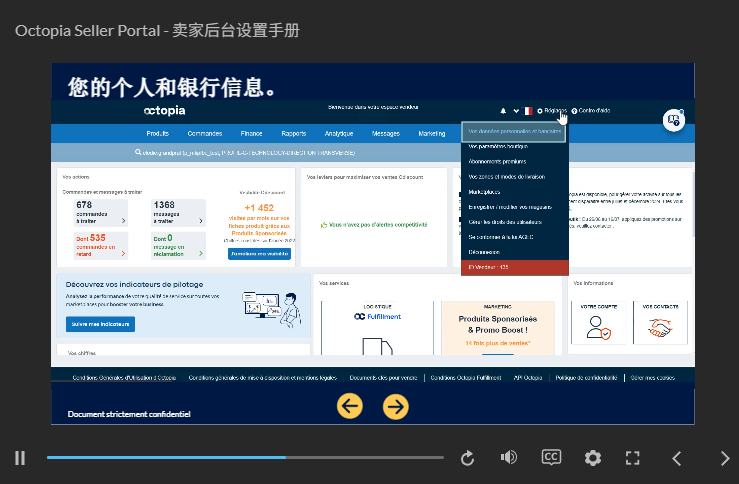Click the green thumbs-up alert icon
Screen dimensions: 739x484
[x=324, y=225]
